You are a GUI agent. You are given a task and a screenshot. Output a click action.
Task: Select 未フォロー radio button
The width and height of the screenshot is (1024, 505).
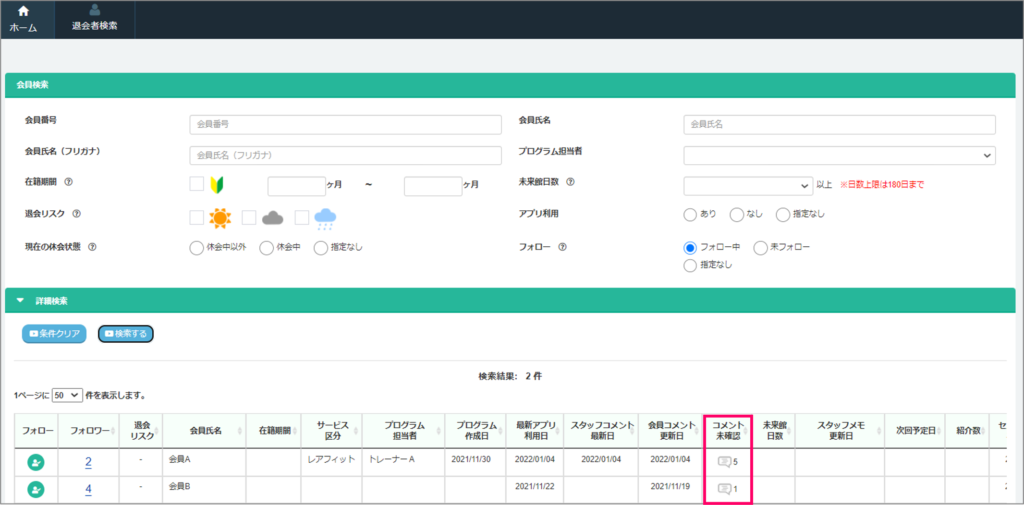[x=761, y=248]
